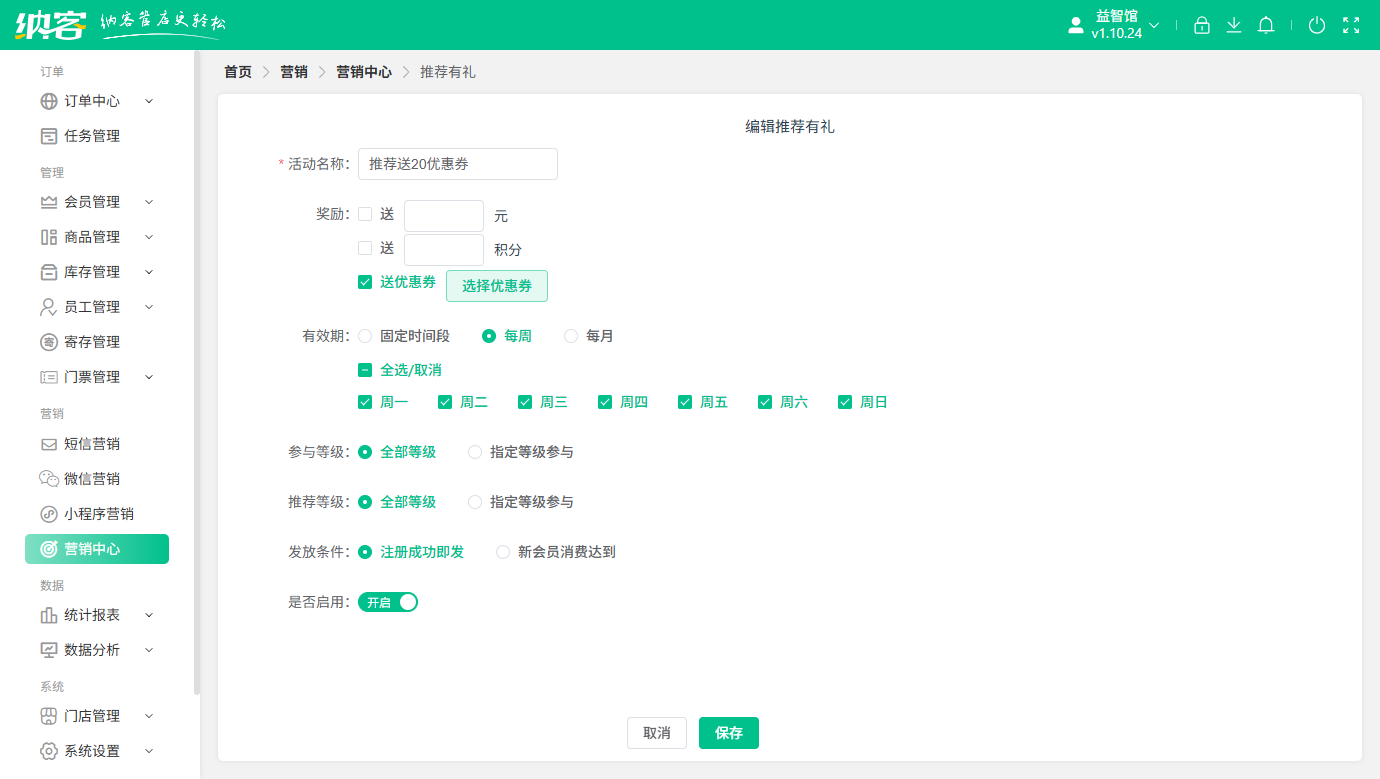Save the activity with 保存 button

[728, 733]
